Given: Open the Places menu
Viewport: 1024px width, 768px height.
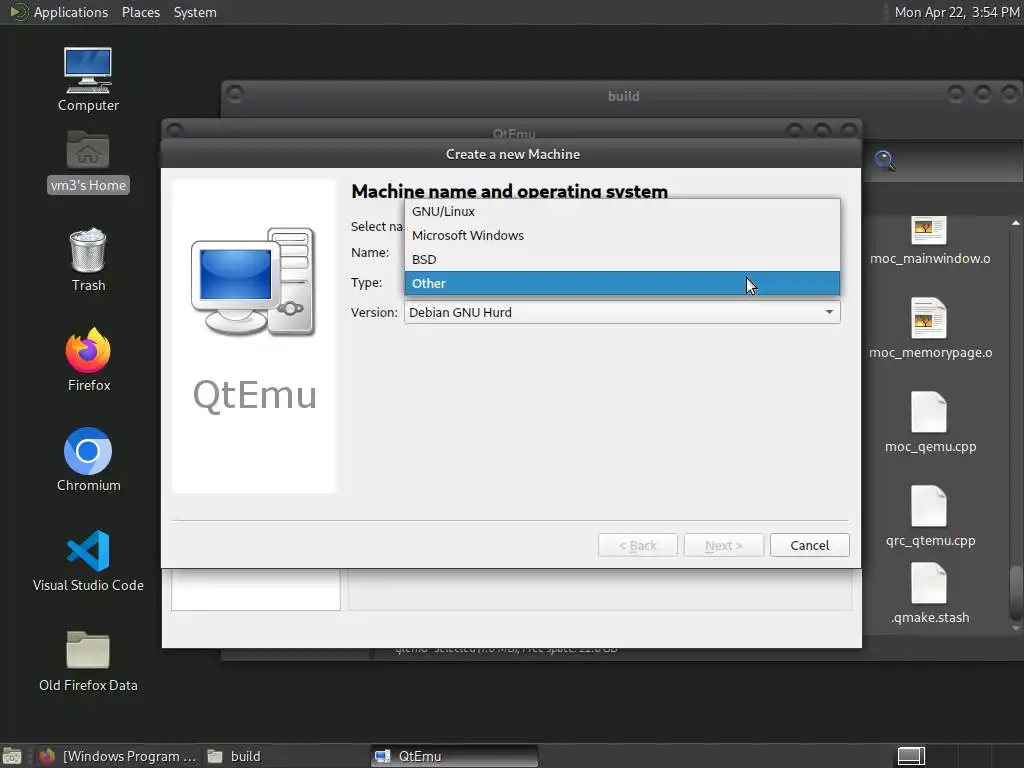Looking at the screenshot, I should coord(141,12).
